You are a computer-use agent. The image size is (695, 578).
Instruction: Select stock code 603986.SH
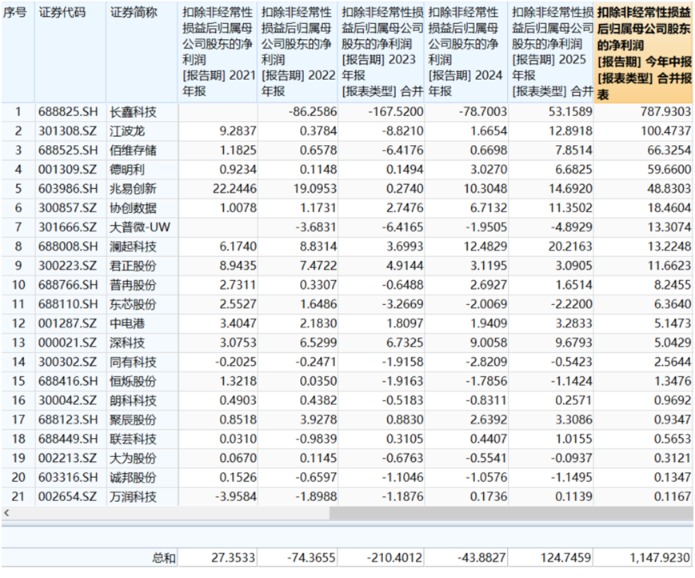[68, 189]
